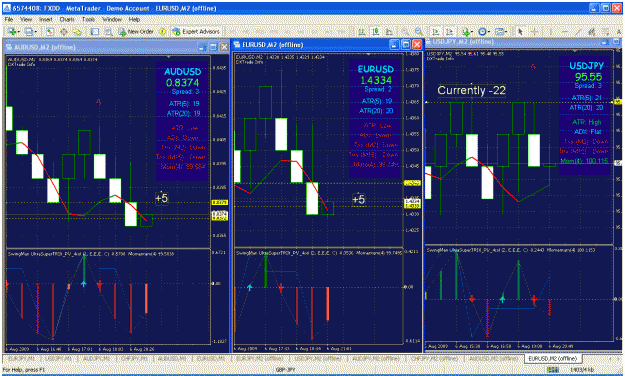
Task: Click the "+5" label on the AUDUSD chart
Action: [x=161, y=198]
